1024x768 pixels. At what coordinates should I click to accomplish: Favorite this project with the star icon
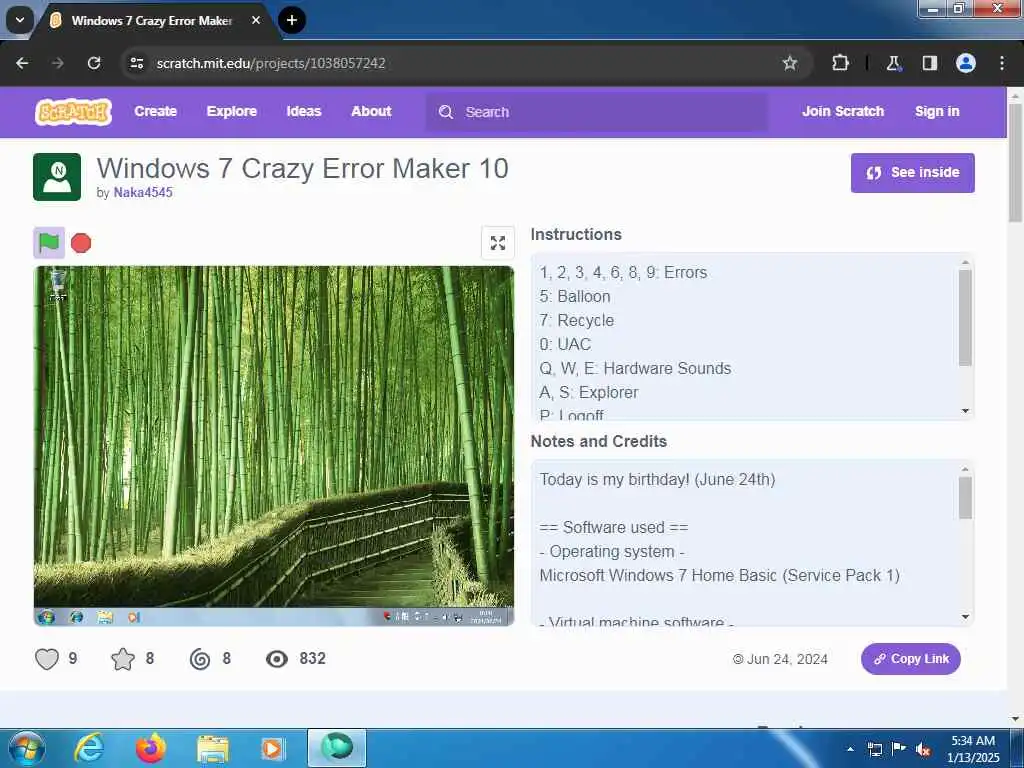pos(123,658)
